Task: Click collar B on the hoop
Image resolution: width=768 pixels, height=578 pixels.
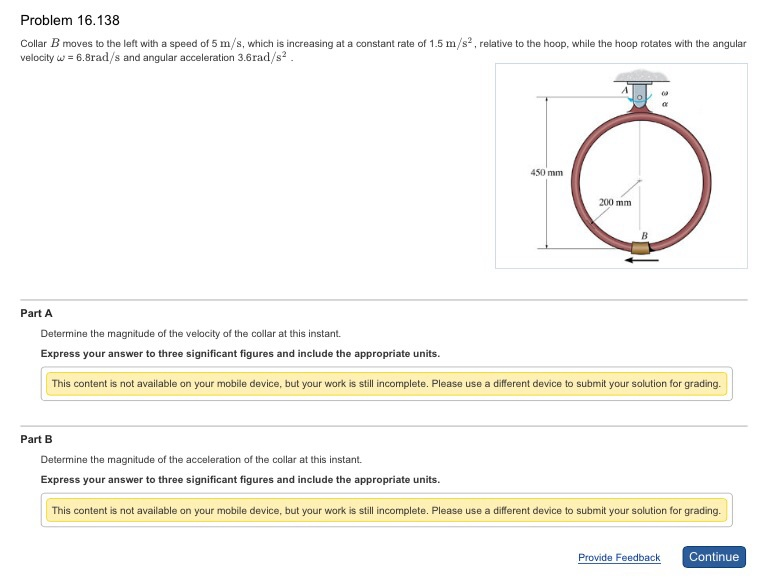Action: tap(638, 247)
